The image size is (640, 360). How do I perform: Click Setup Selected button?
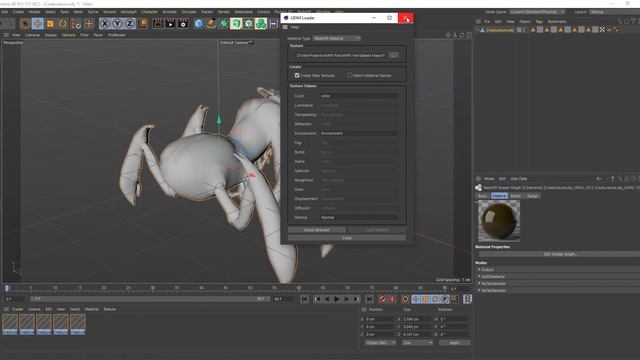pos(317,230)
